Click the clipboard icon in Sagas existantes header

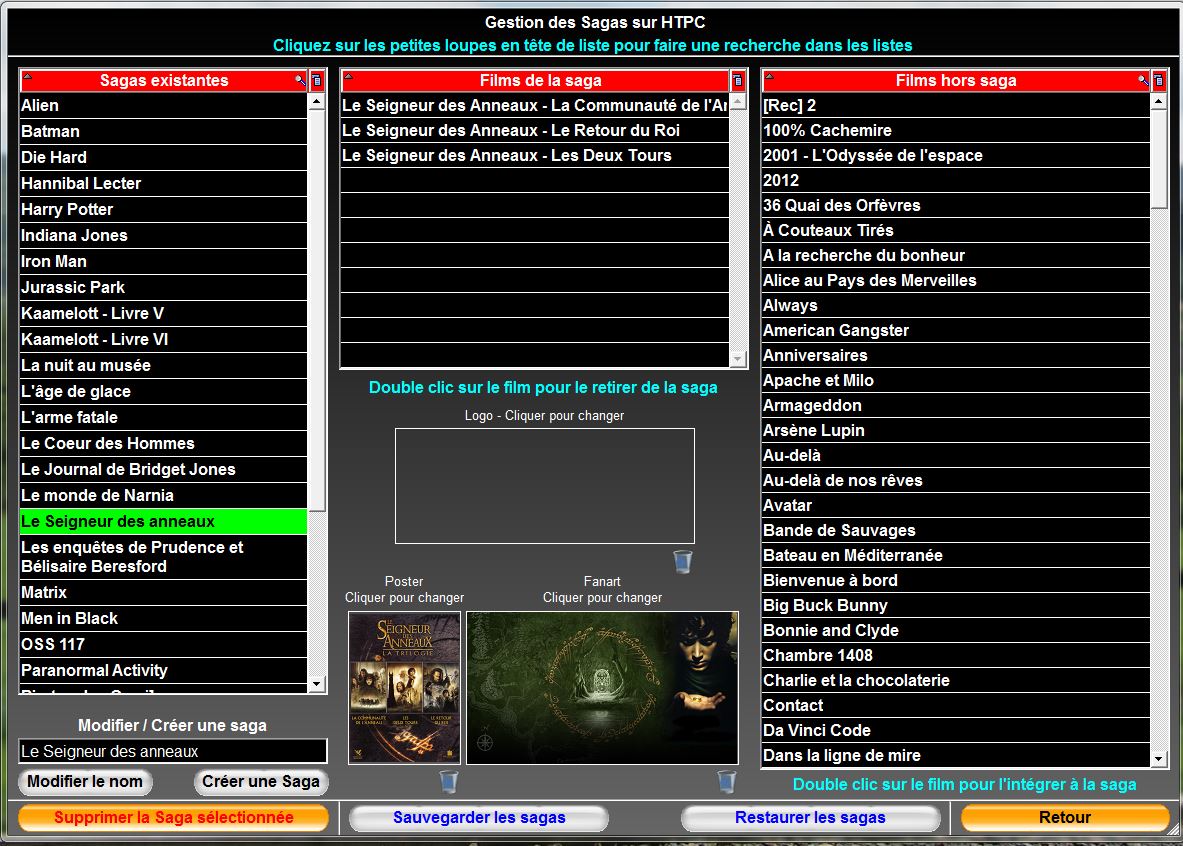(317, 80)
